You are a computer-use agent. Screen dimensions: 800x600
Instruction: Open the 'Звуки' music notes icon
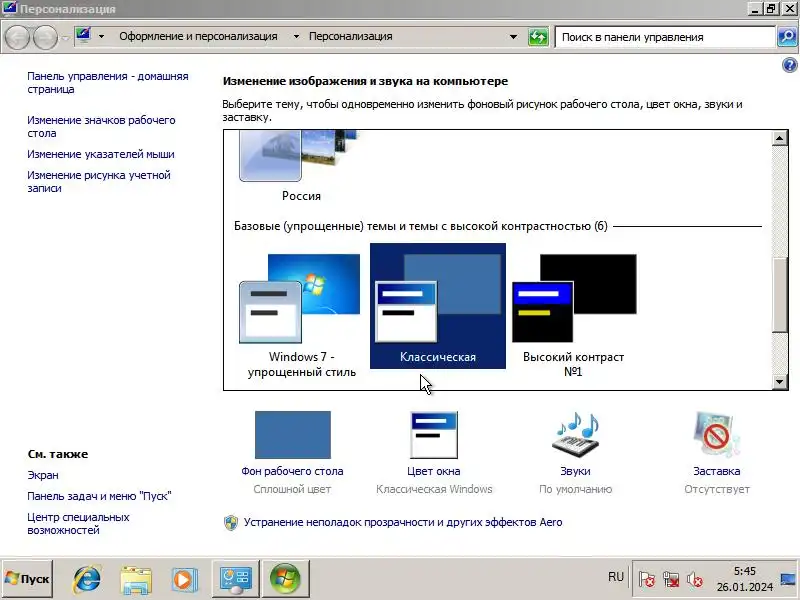click(x=576, y=435)
